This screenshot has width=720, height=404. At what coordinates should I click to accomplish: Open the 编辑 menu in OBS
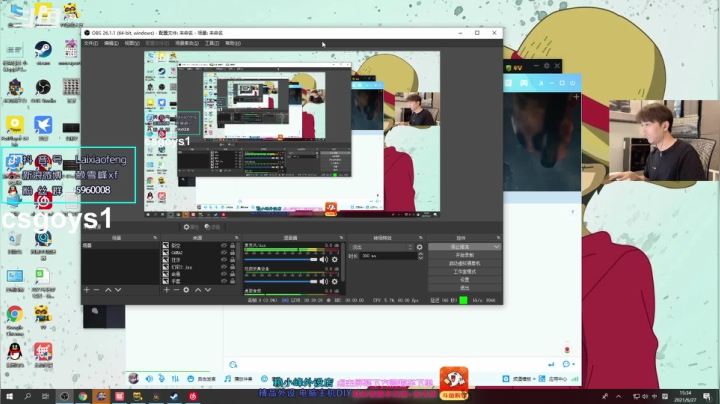(111, 43)
